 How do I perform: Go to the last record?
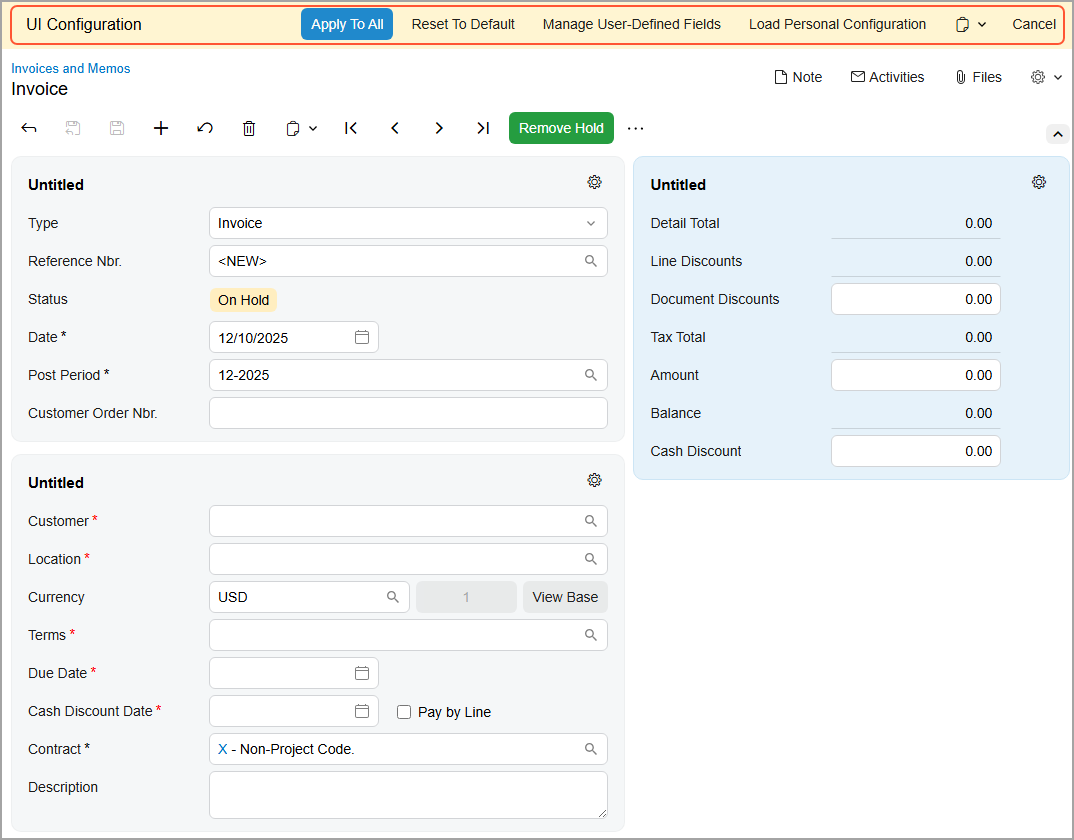(x=483, y=128)
